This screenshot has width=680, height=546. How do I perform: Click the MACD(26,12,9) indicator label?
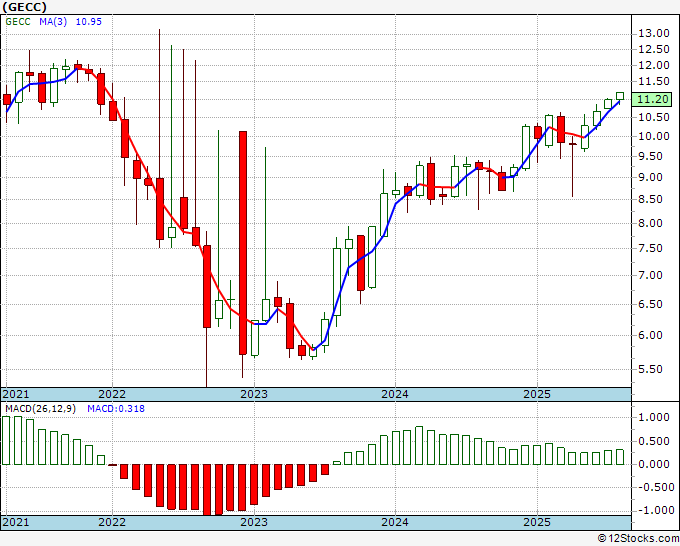40,409
